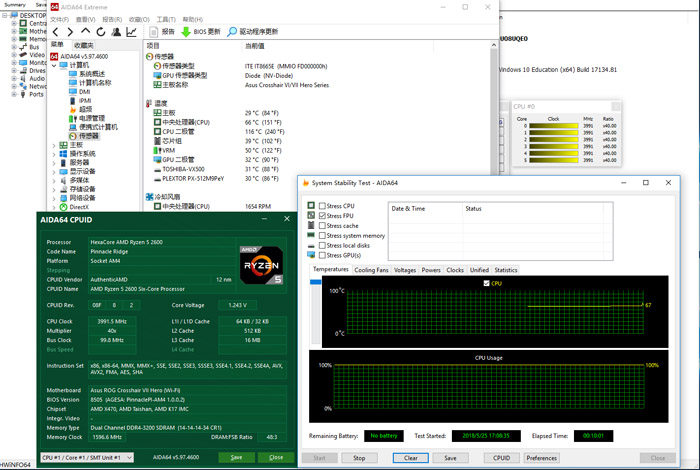Enable the Stress system memory checkbox
The width and height of the screenshot is (700, 470).
pyautogui.click(x=323, y=235)
